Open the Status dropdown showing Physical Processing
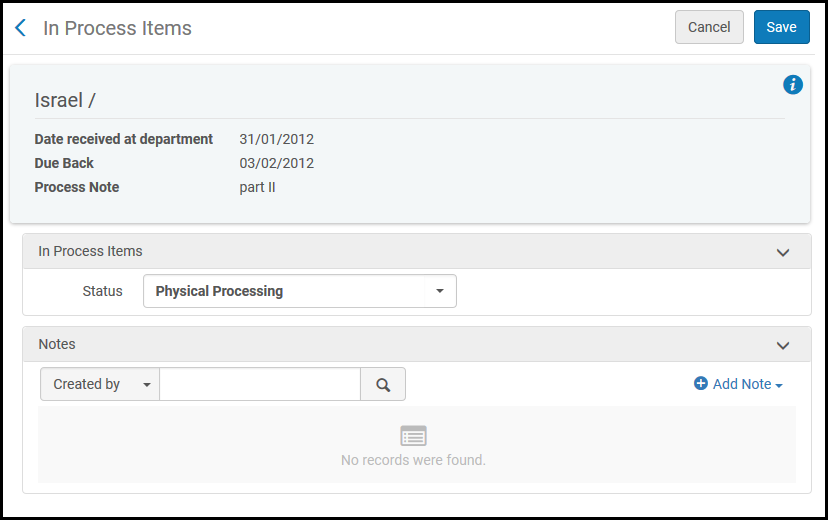The height and width of the screenshot is (520, 828). coord(300,291)
